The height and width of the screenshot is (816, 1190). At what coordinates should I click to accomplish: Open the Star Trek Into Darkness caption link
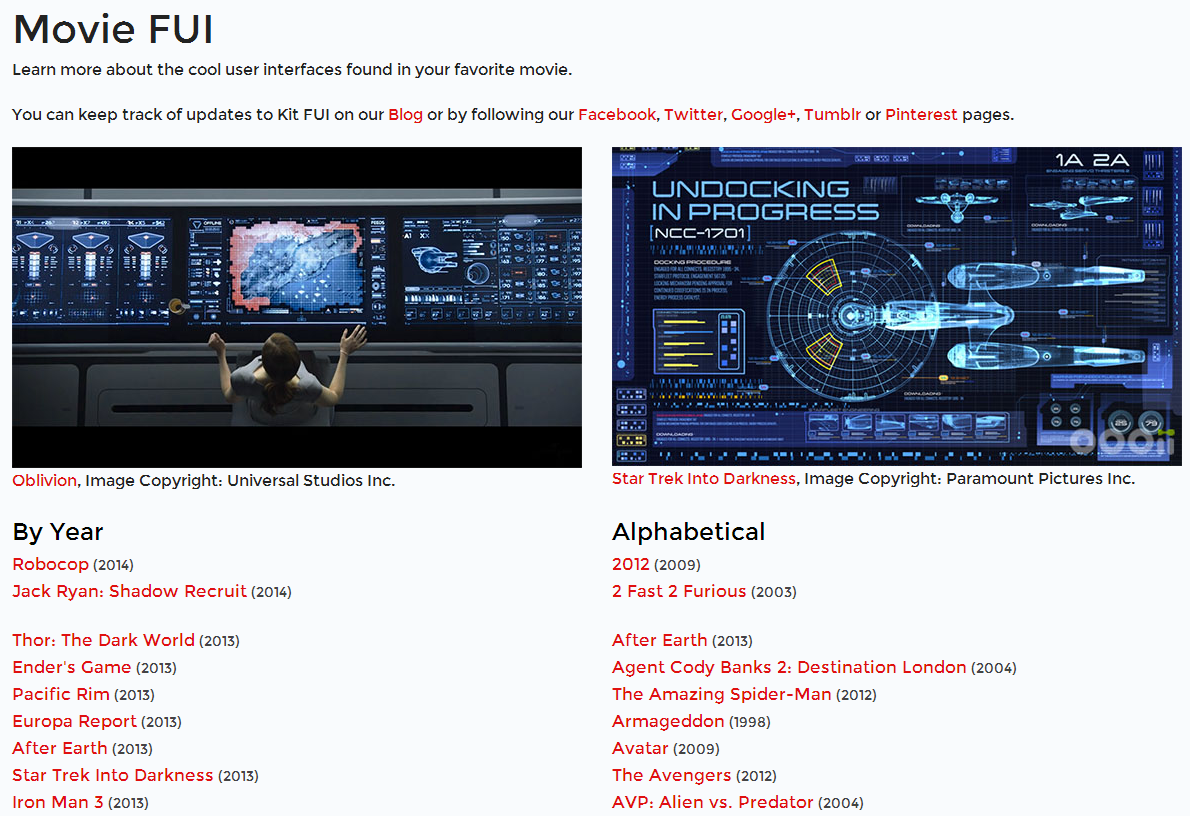[703, 479]
